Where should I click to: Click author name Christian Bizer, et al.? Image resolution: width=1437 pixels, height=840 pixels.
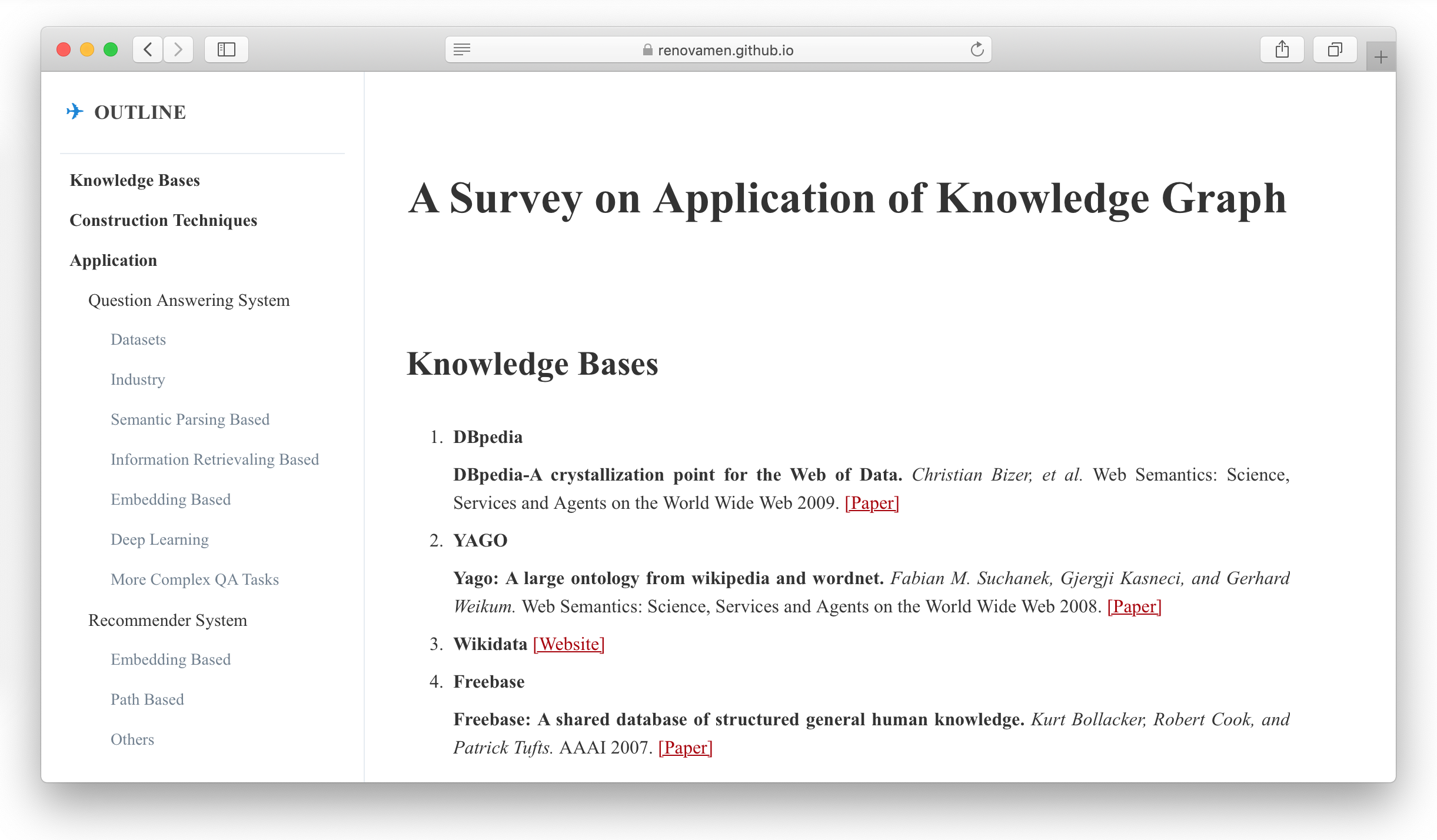997,475
